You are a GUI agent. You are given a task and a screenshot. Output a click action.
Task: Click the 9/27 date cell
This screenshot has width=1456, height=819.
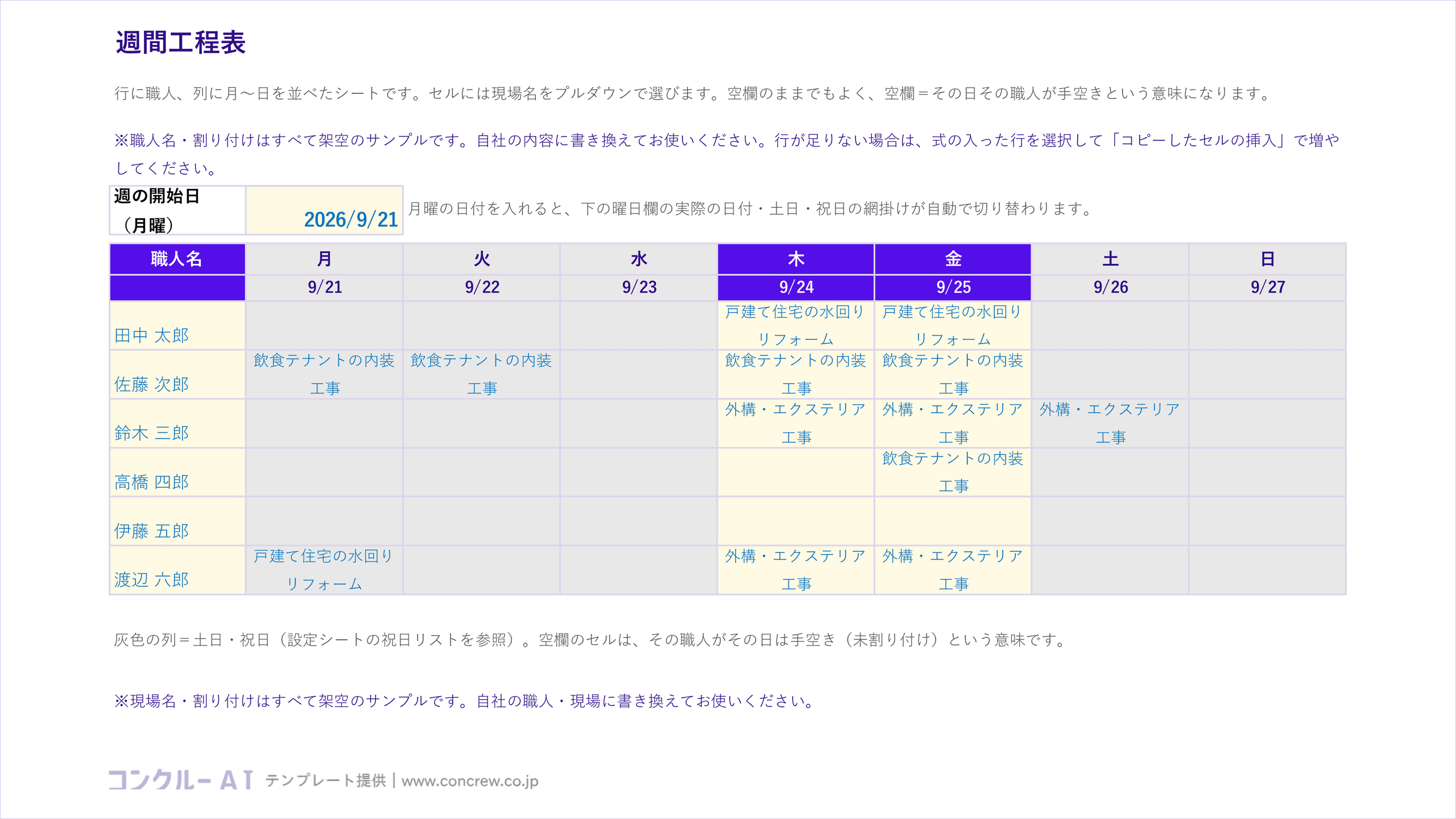pos(1267,287)
